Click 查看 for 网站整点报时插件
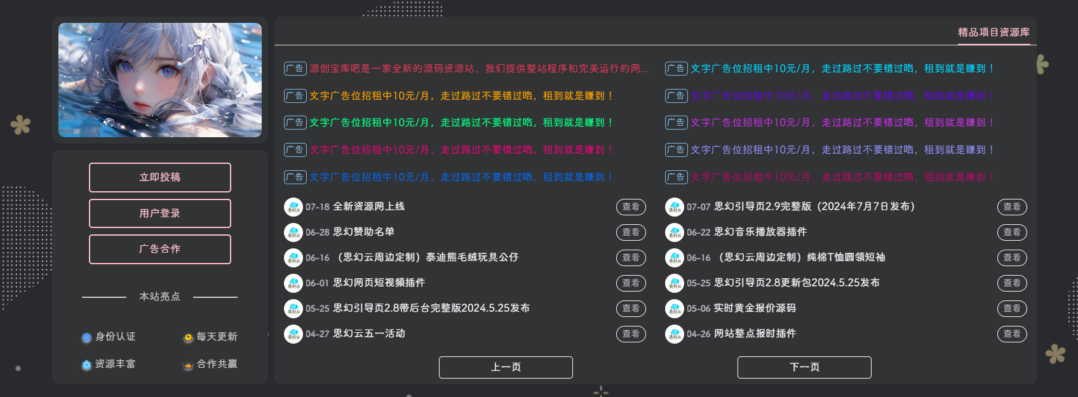 (x=1012, y=334)
